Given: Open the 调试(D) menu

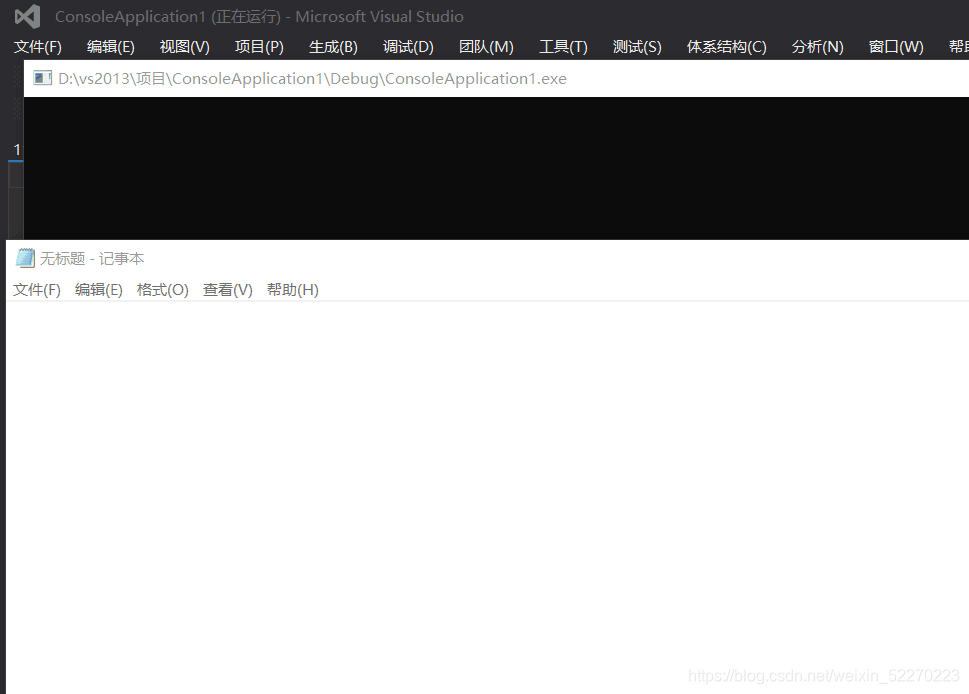Looking at the screenshot, I should coord(408,47).
